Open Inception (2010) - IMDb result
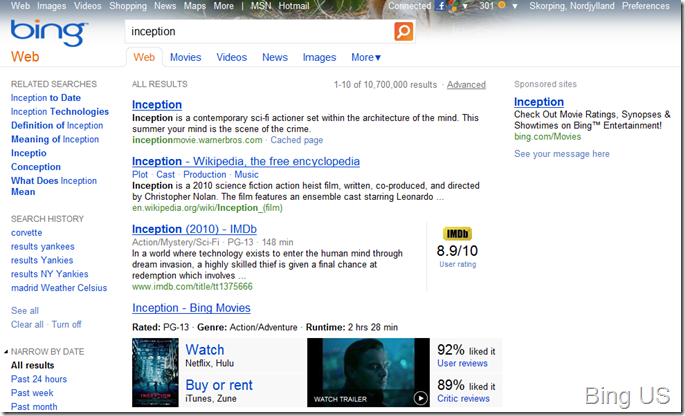The width and height of the screenshot is (685, 416). 194,229
